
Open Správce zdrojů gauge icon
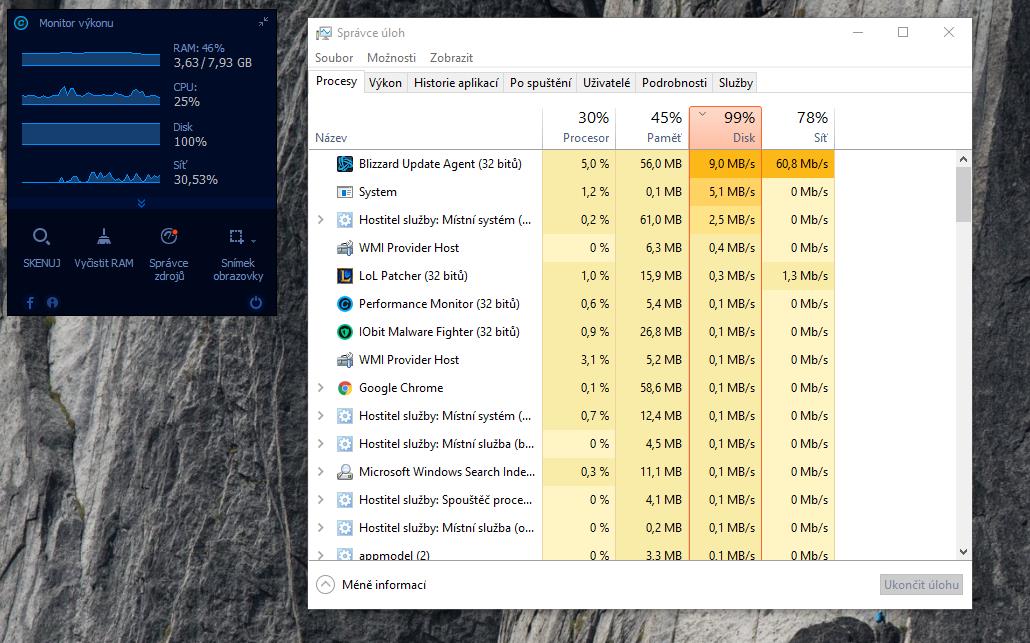tap(169, 237)
